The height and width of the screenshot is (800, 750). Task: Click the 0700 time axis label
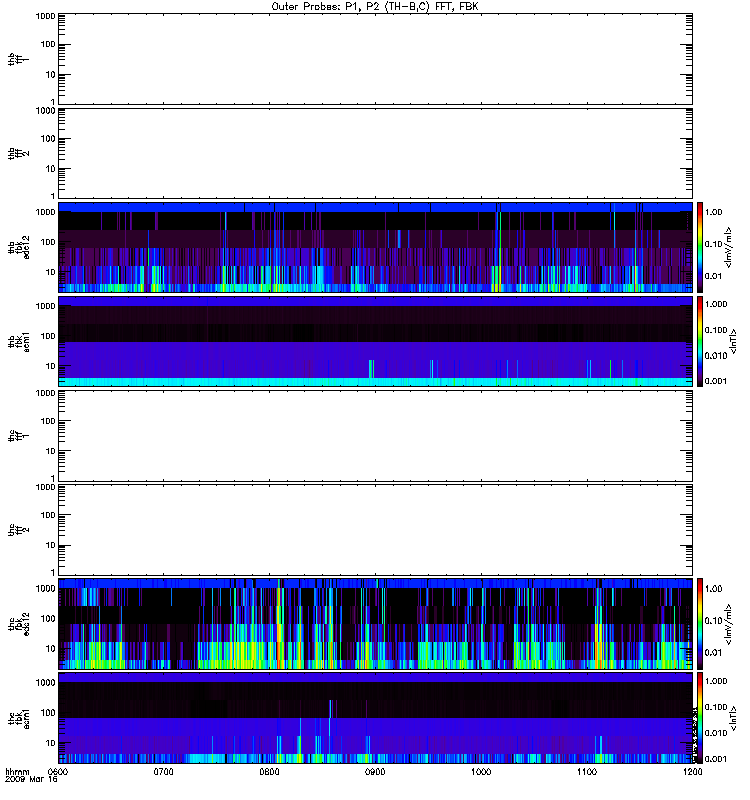163,771
